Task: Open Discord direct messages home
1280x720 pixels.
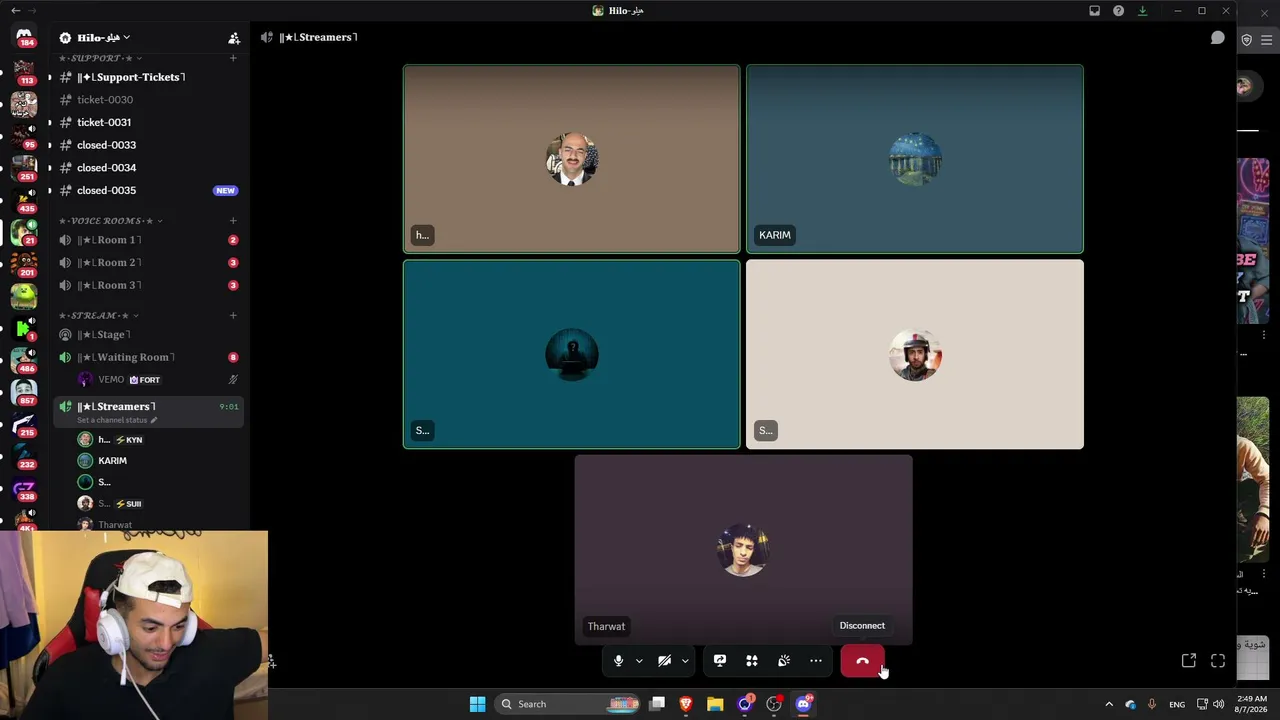Action: pyautogui.click(x=24, y=38)
